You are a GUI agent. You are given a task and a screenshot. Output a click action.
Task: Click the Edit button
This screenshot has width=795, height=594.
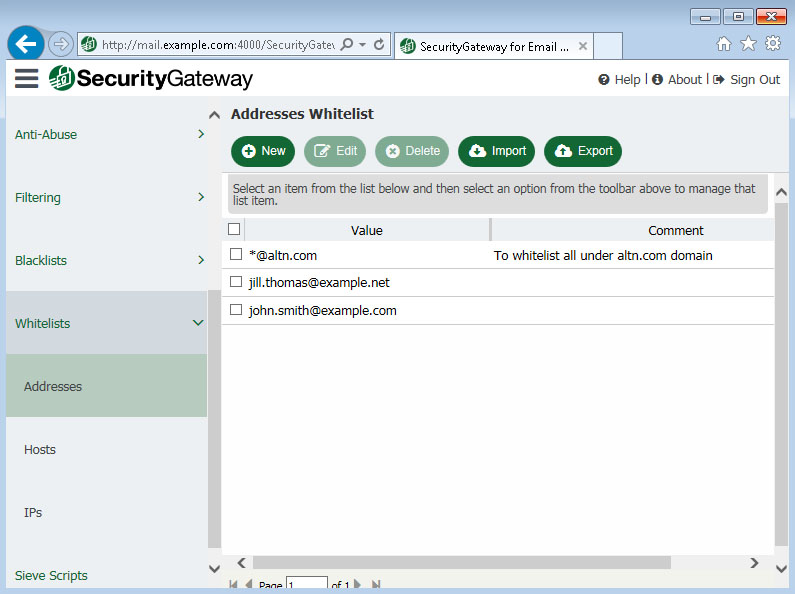[335, 151]
